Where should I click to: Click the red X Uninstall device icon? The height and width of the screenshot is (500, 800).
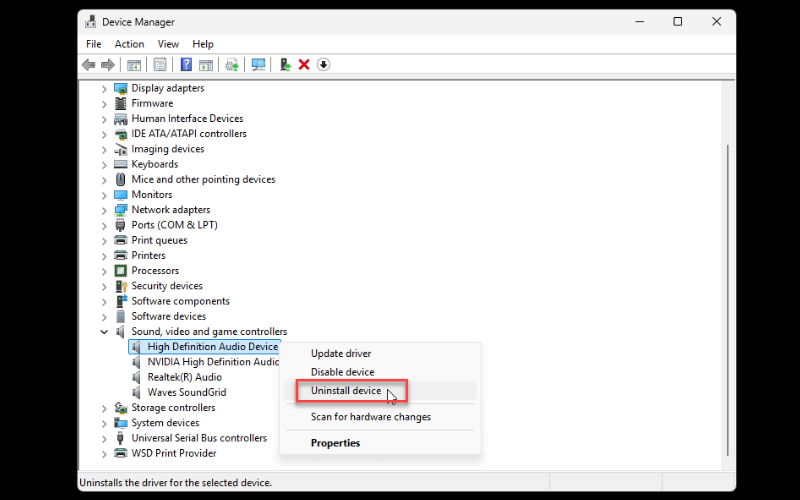tap(304, 65)
